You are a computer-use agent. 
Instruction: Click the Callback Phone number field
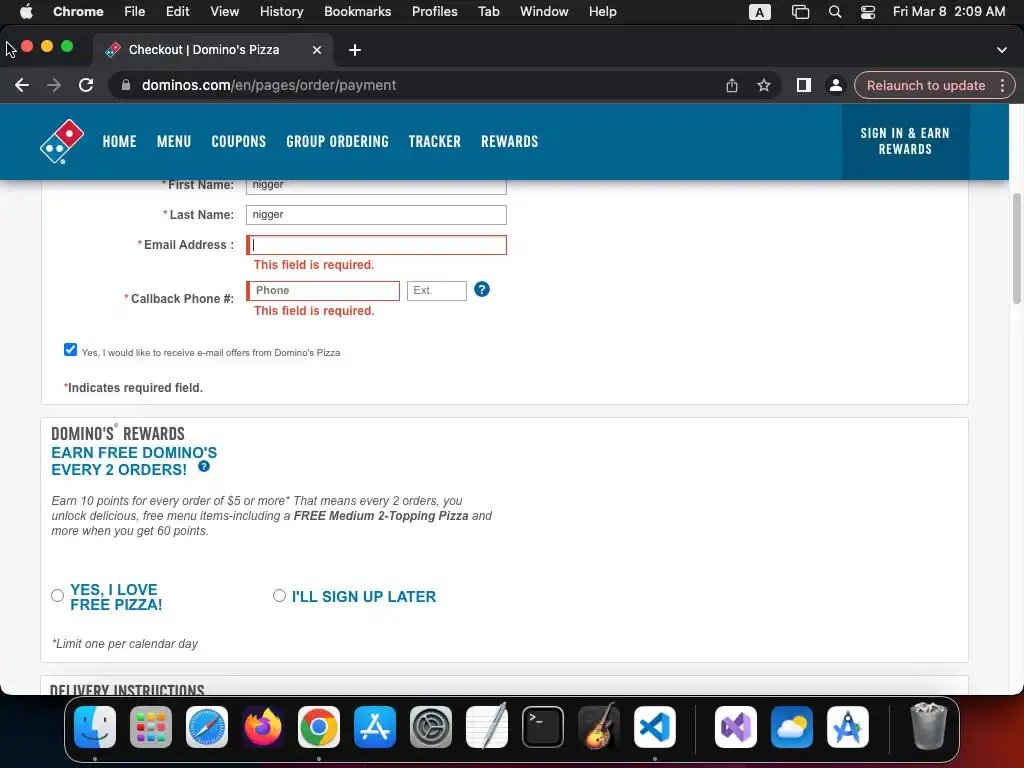(323, 291)
